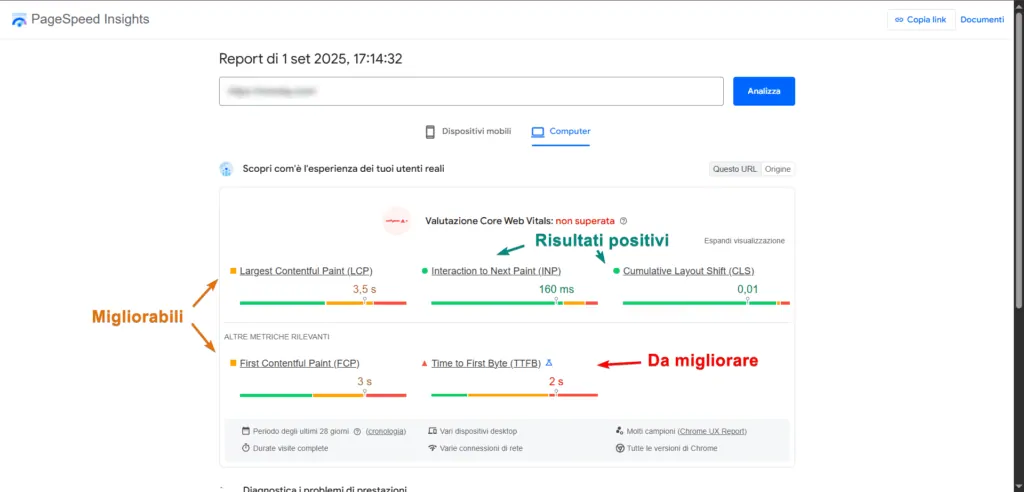Click the URL input field

tap(471, 91)
